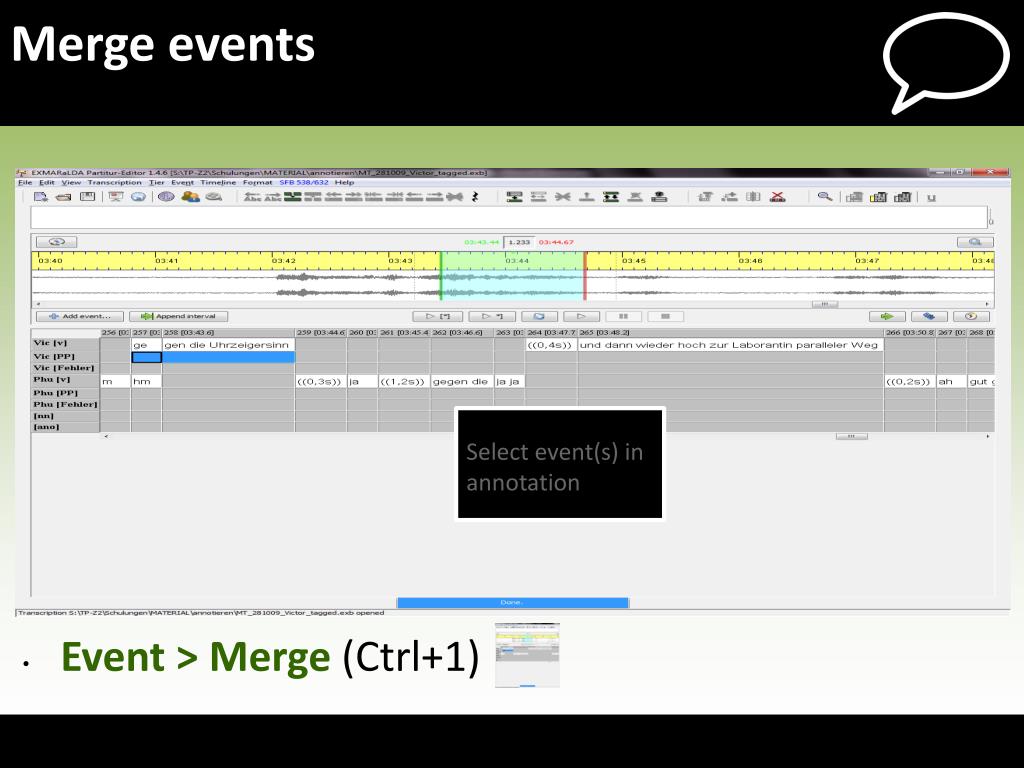The height and width of the screenshot is (768, 1024).
Task: Click the event 'gen die Uhrzeigersinn'
Action: [229, 345]
